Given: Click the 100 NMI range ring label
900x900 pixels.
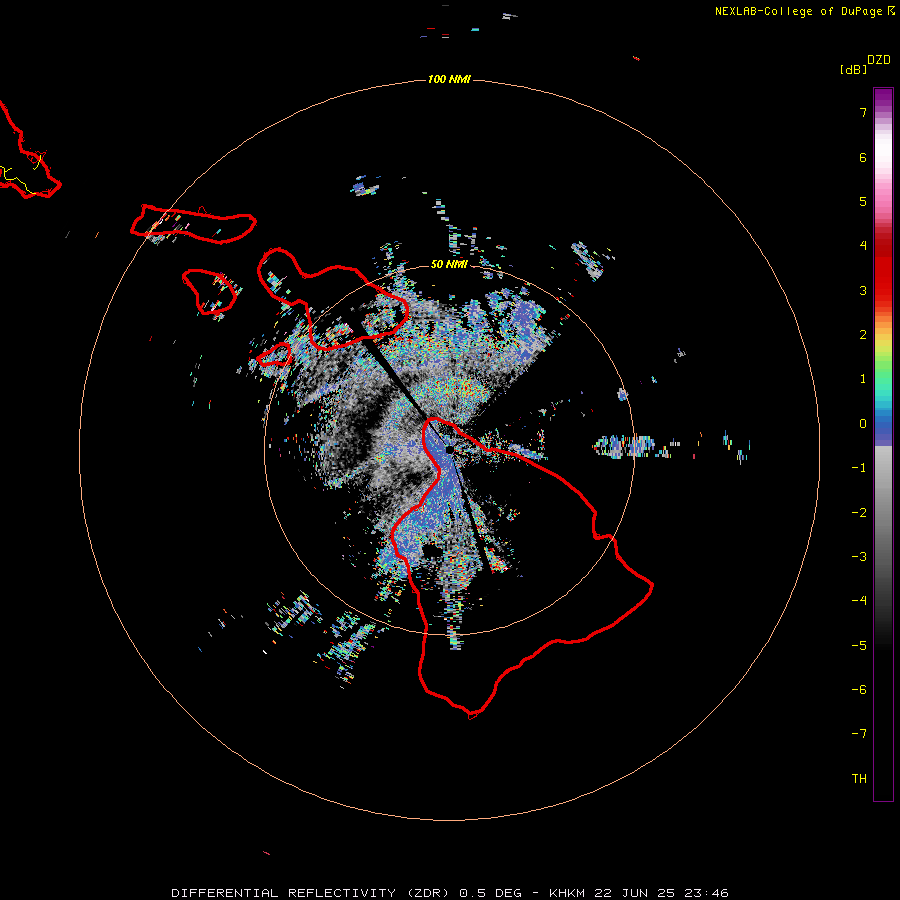Looking at the screenshot, I should 449,79.
